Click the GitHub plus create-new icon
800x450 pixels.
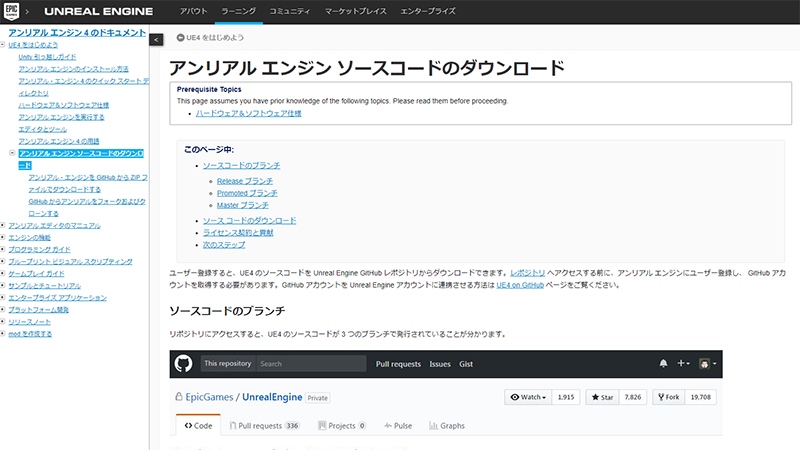[683, 363]
